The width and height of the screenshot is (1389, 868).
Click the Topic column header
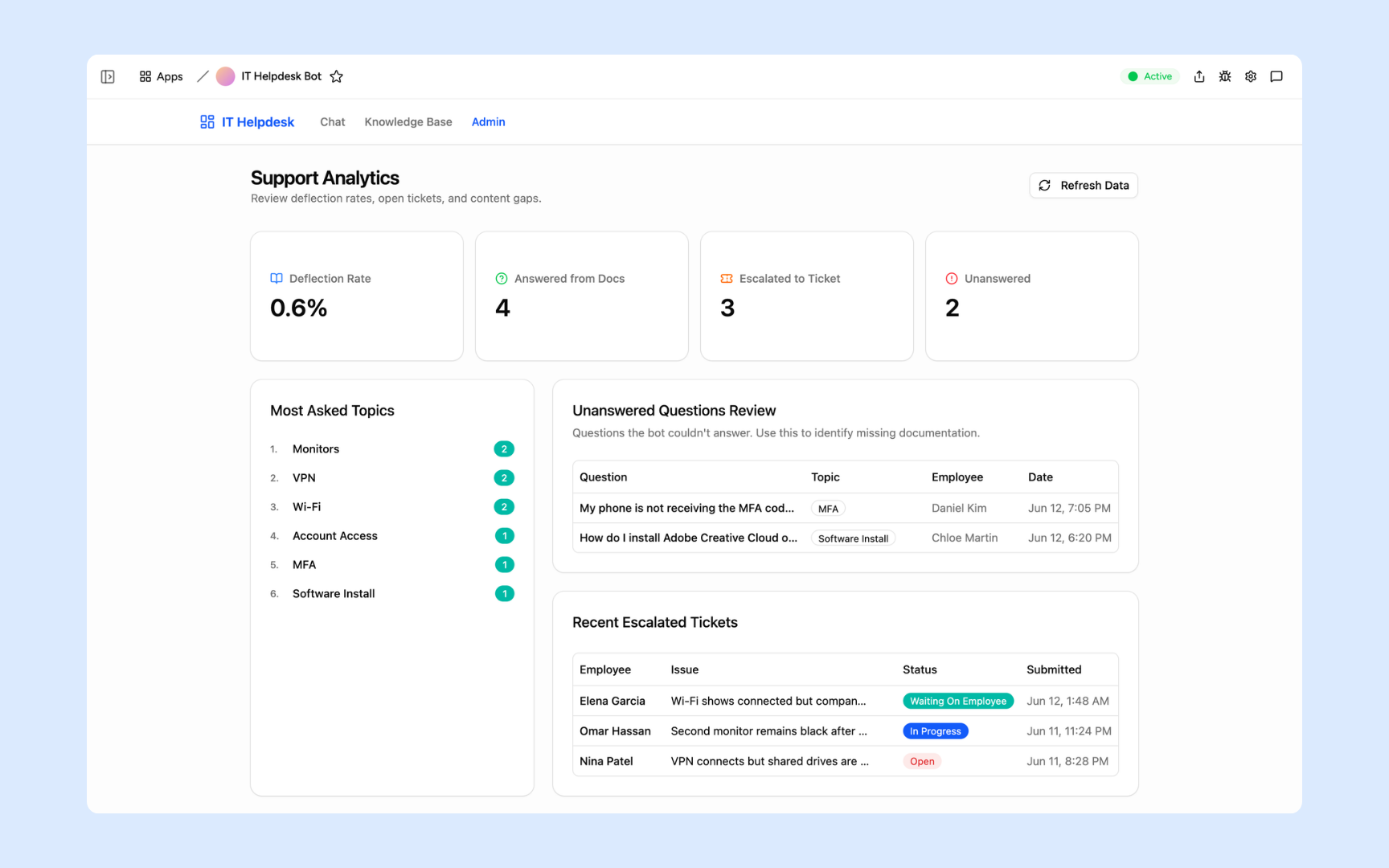tap(826, 477)
